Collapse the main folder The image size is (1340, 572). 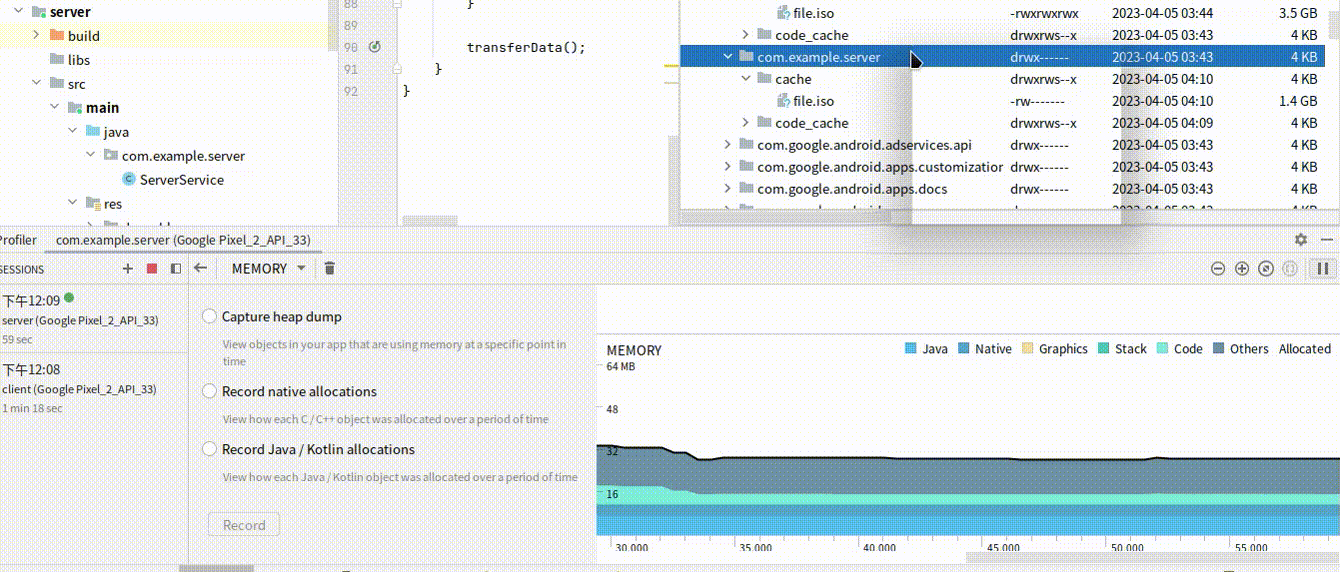53,108
